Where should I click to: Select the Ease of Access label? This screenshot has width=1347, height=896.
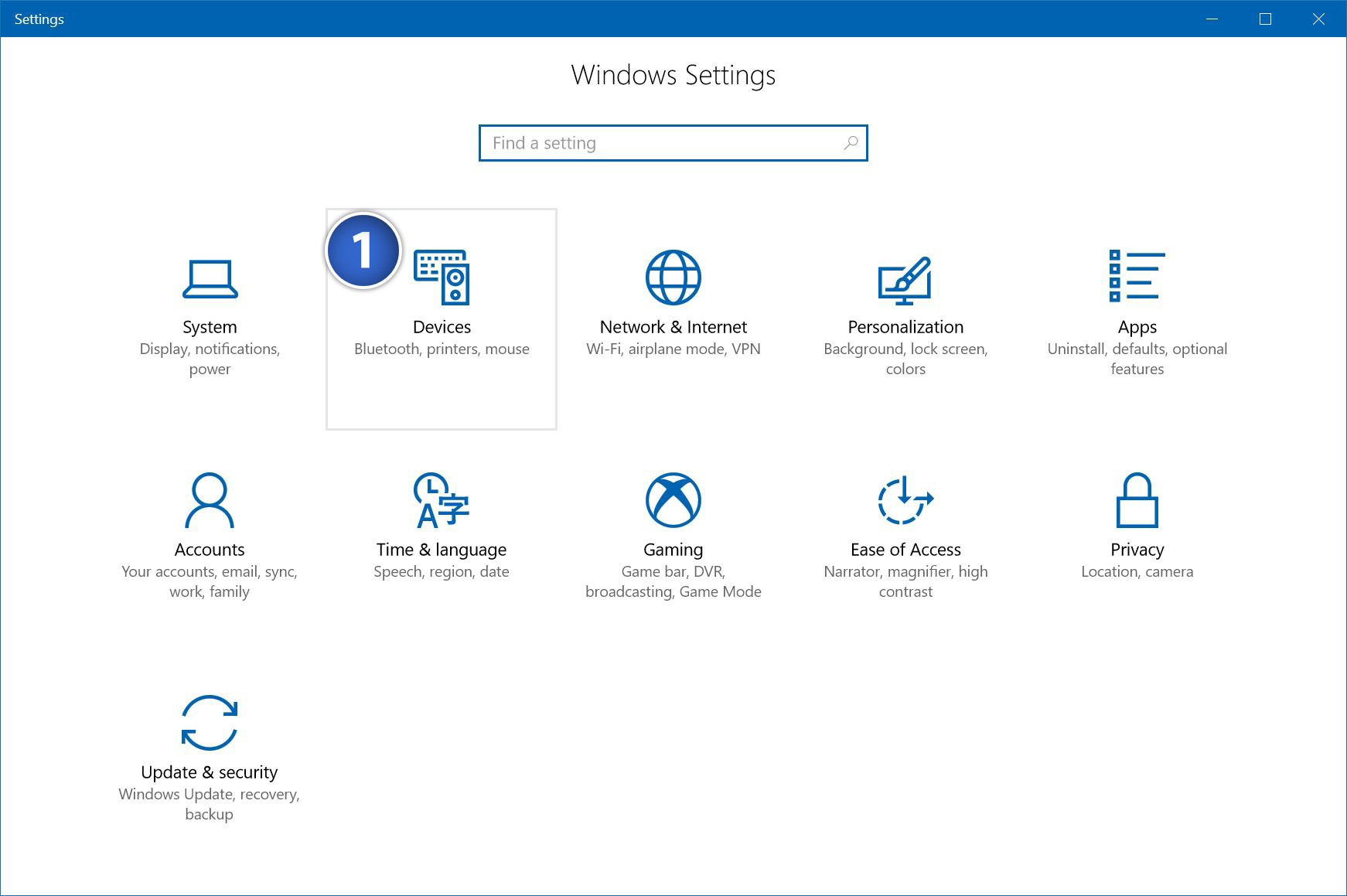905,550
